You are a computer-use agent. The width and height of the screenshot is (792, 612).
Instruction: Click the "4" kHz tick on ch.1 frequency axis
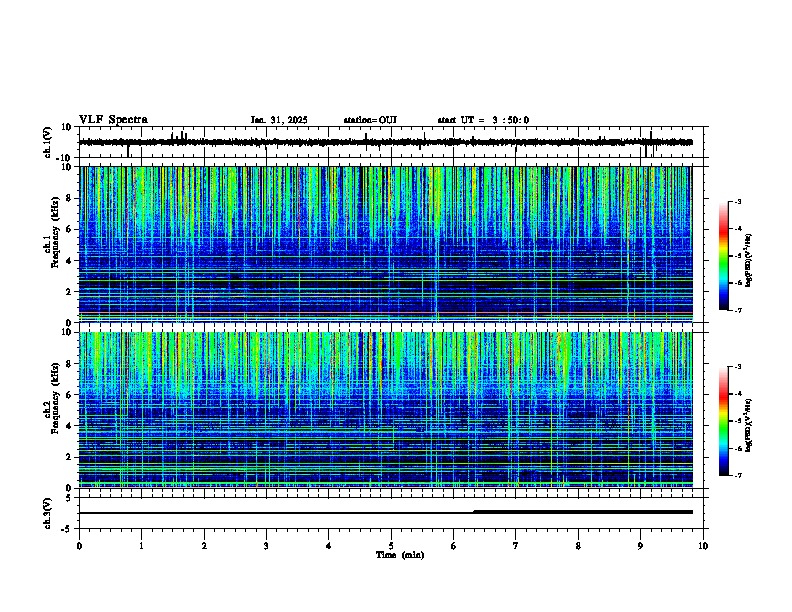pos(69,261)
